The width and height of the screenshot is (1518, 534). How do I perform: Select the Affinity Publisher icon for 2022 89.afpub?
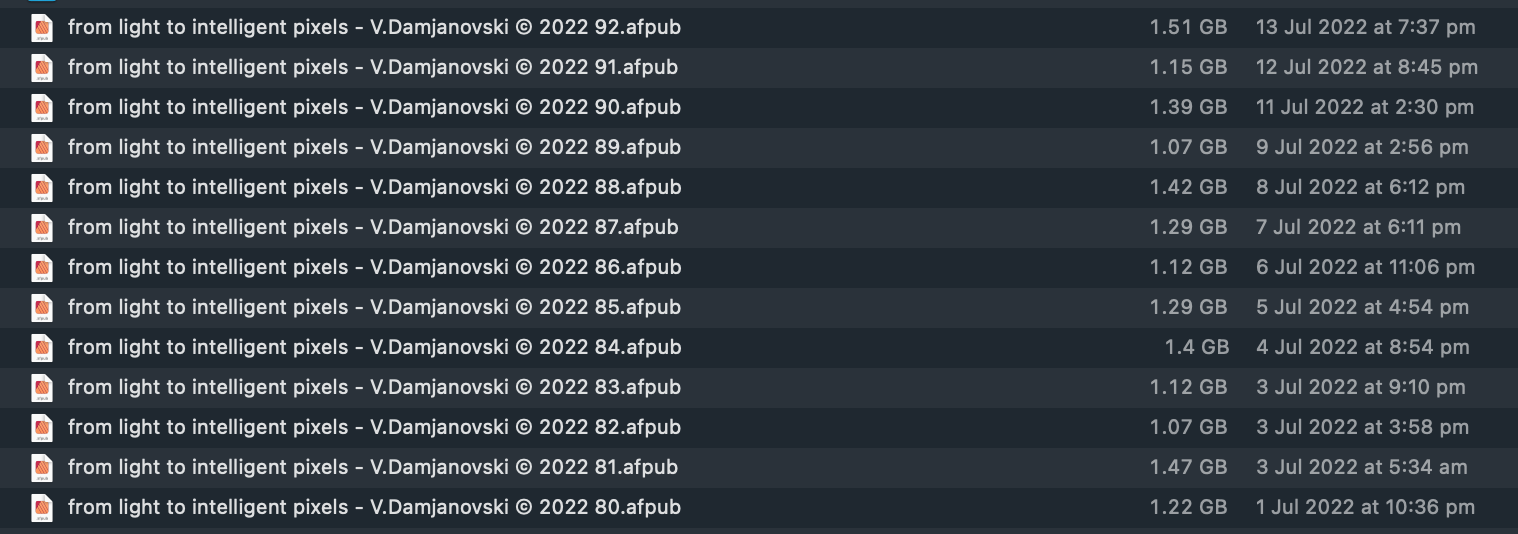[41, 148]
